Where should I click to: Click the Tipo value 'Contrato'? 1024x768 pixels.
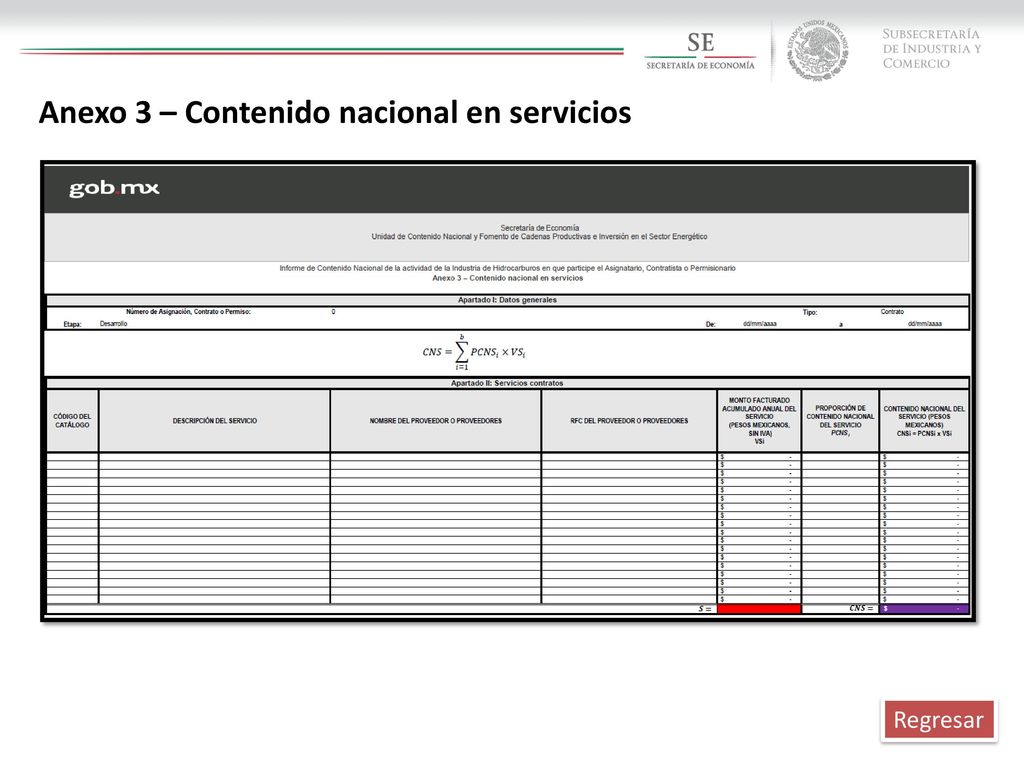pyautogui.click(x=892, y=312)
